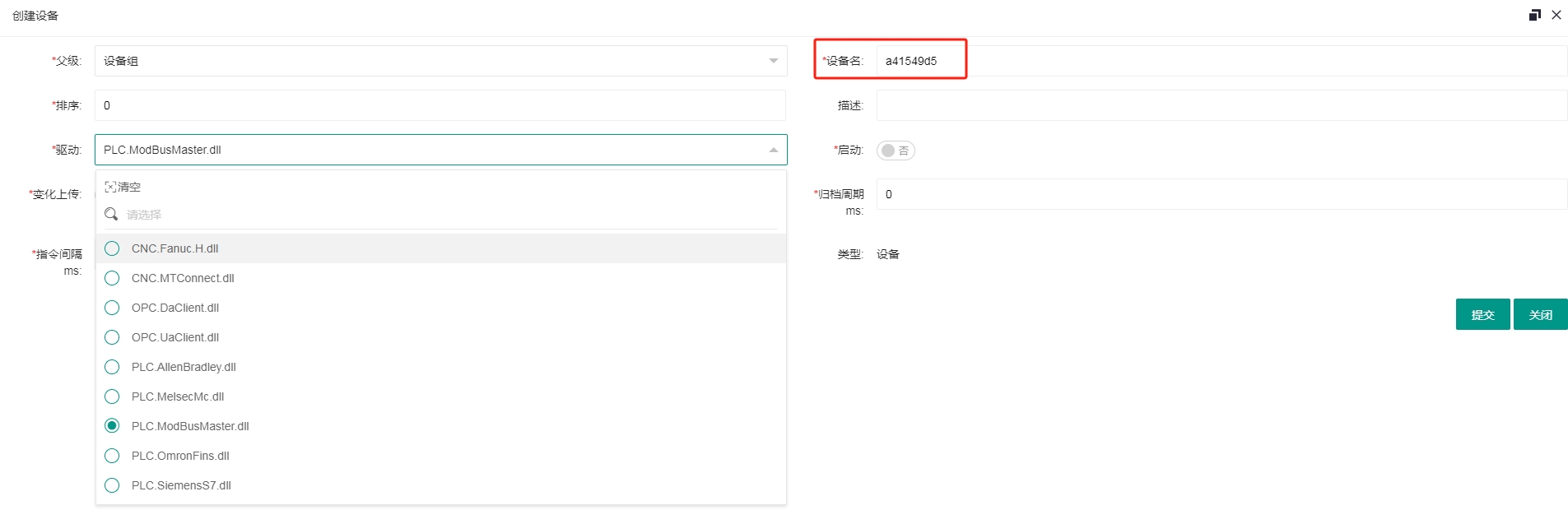1568x510 pixels.
Task: Toggle the 启动 switch
Action: tap(896, 151)
